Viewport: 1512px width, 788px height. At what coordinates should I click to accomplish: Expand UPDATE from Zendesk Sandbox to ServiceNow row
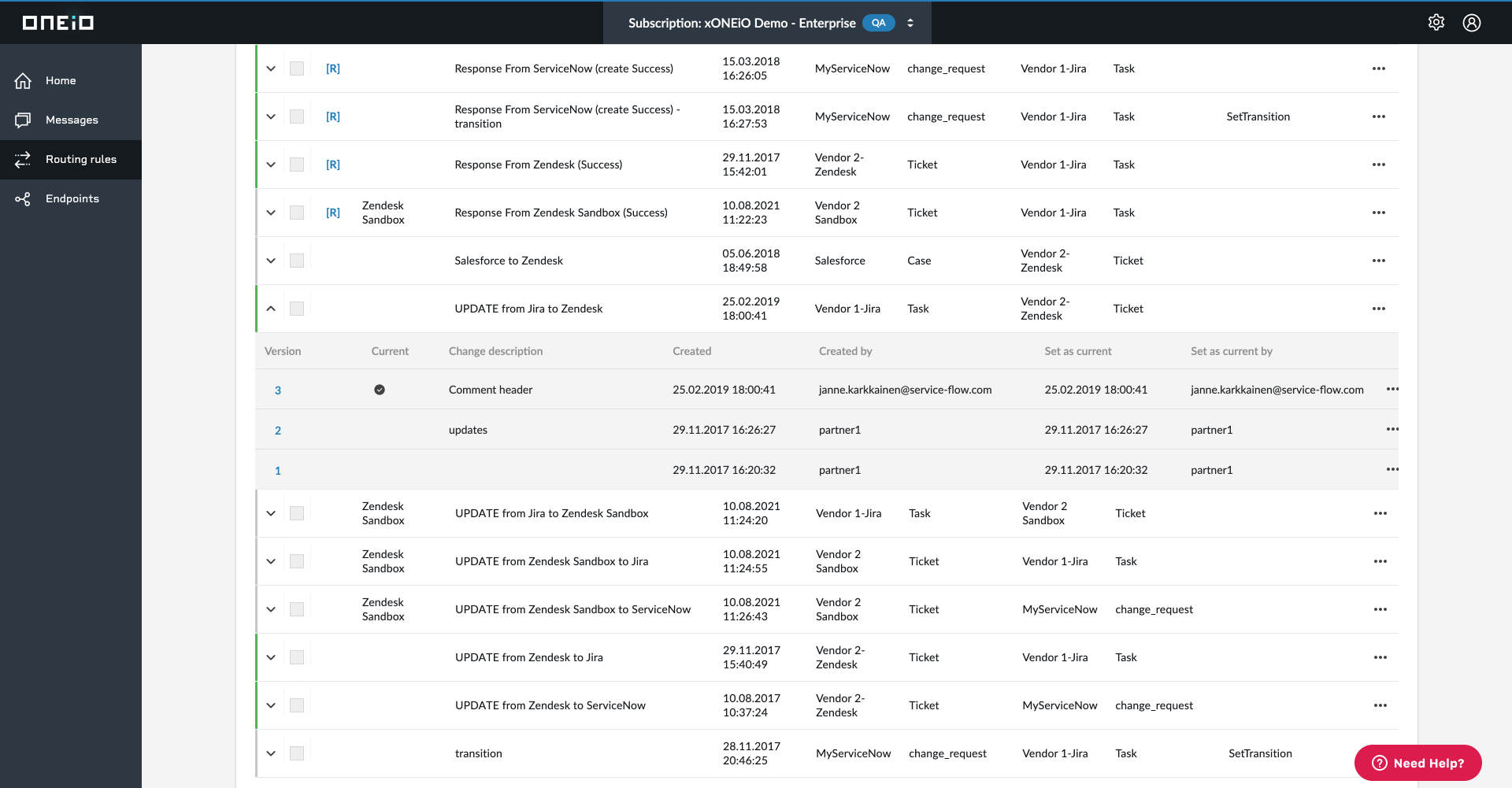pyautogui.click(x=271, y=609)
